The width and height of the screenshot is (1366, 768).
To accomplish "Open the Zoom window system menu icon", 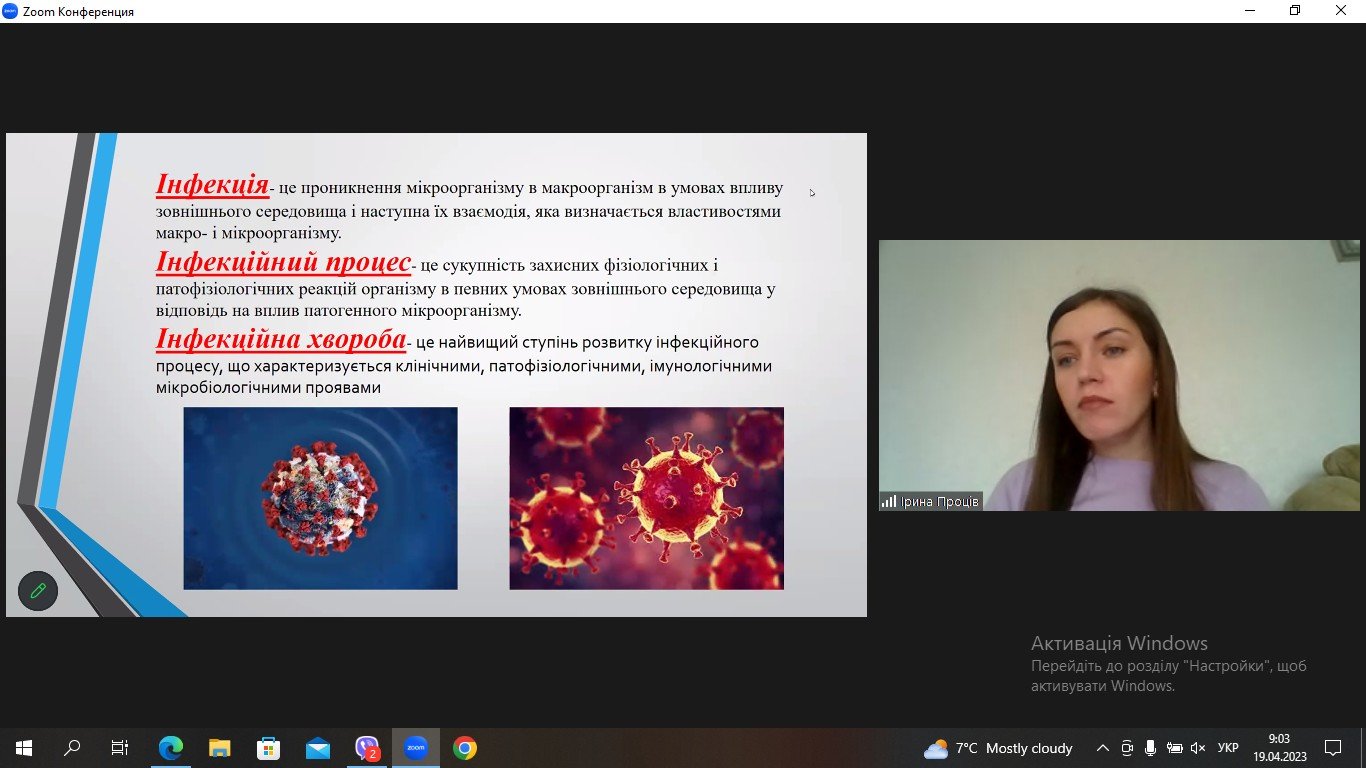I will [x=10, y=11].
